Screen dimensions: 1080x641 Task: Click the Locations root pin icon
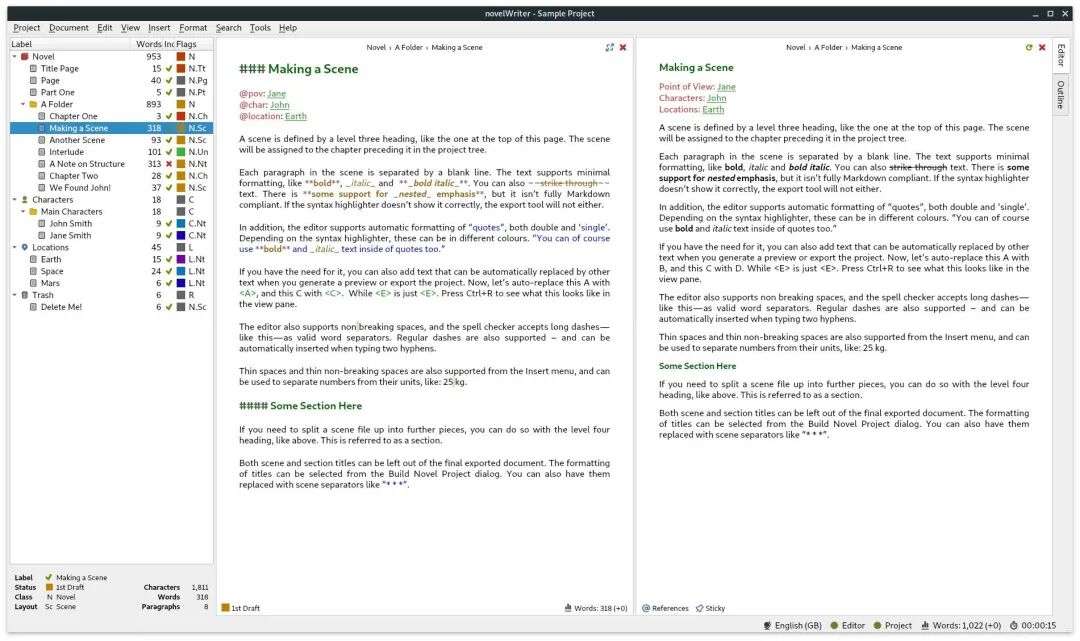(25, 247)
